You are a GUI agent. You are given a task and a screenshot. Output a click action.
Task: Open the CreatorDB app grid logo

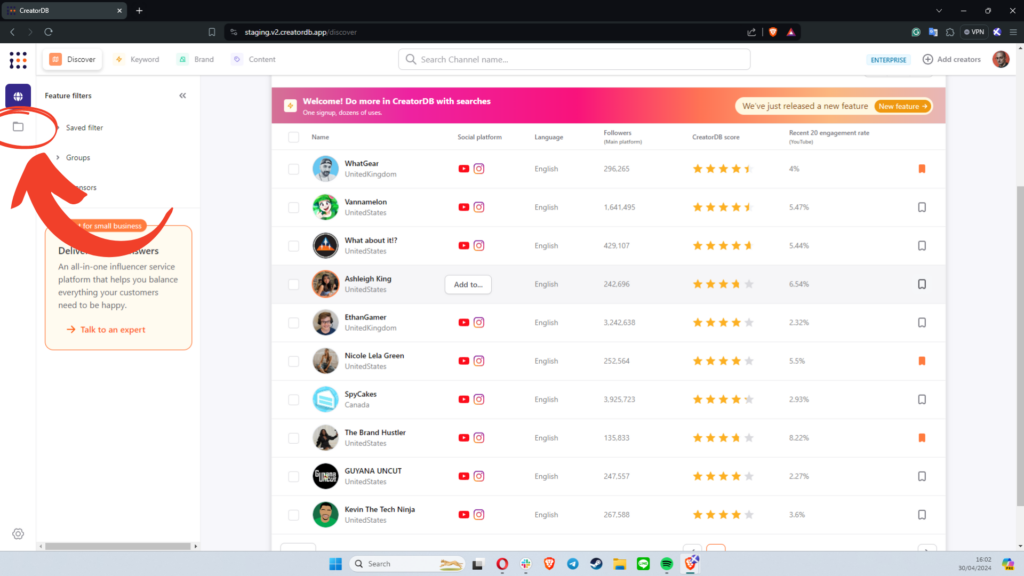click(18, 60)
